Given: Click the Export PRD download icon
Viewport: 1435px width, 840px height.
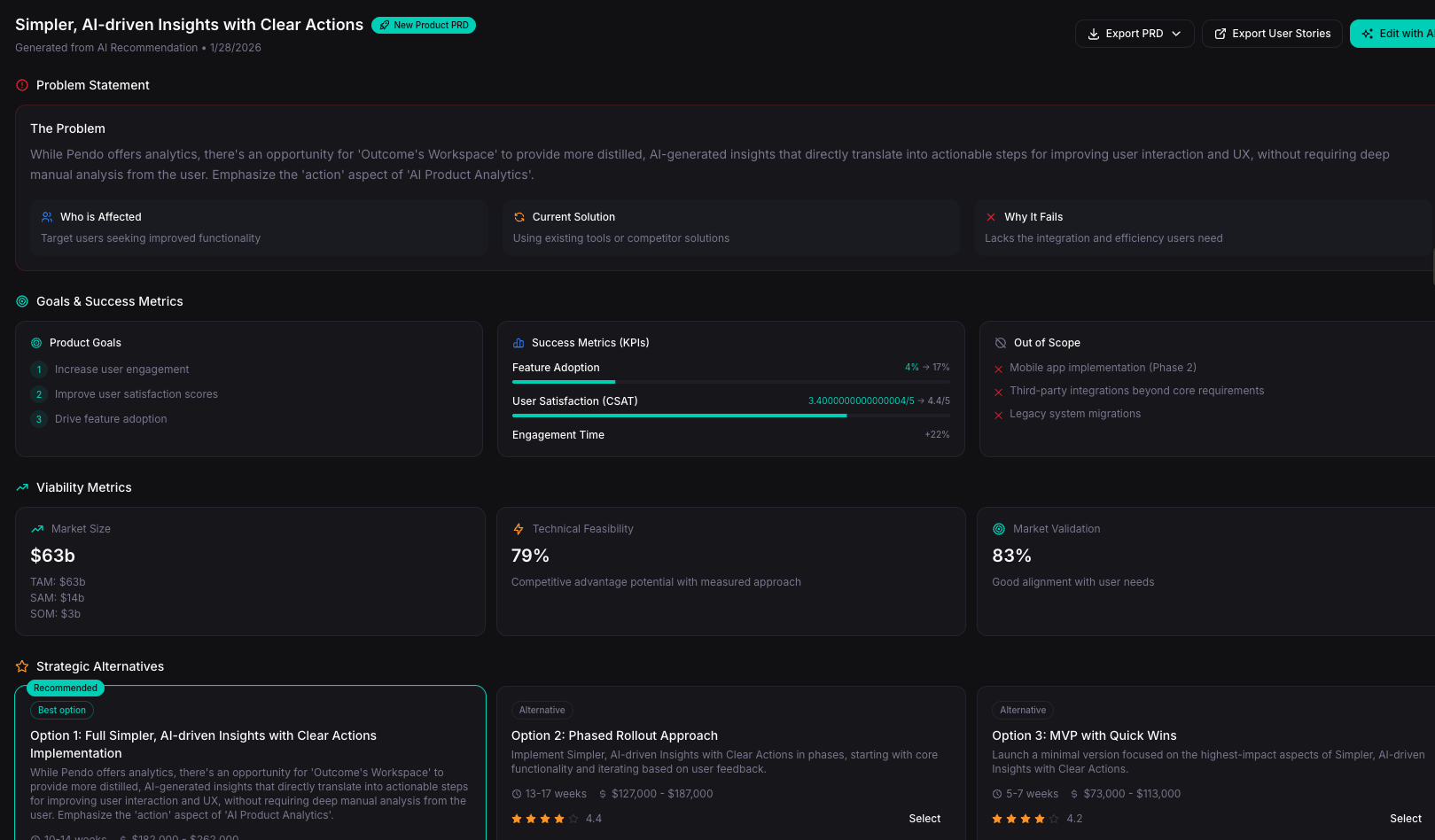Looking at the screenshot, I should (1094, 34).
